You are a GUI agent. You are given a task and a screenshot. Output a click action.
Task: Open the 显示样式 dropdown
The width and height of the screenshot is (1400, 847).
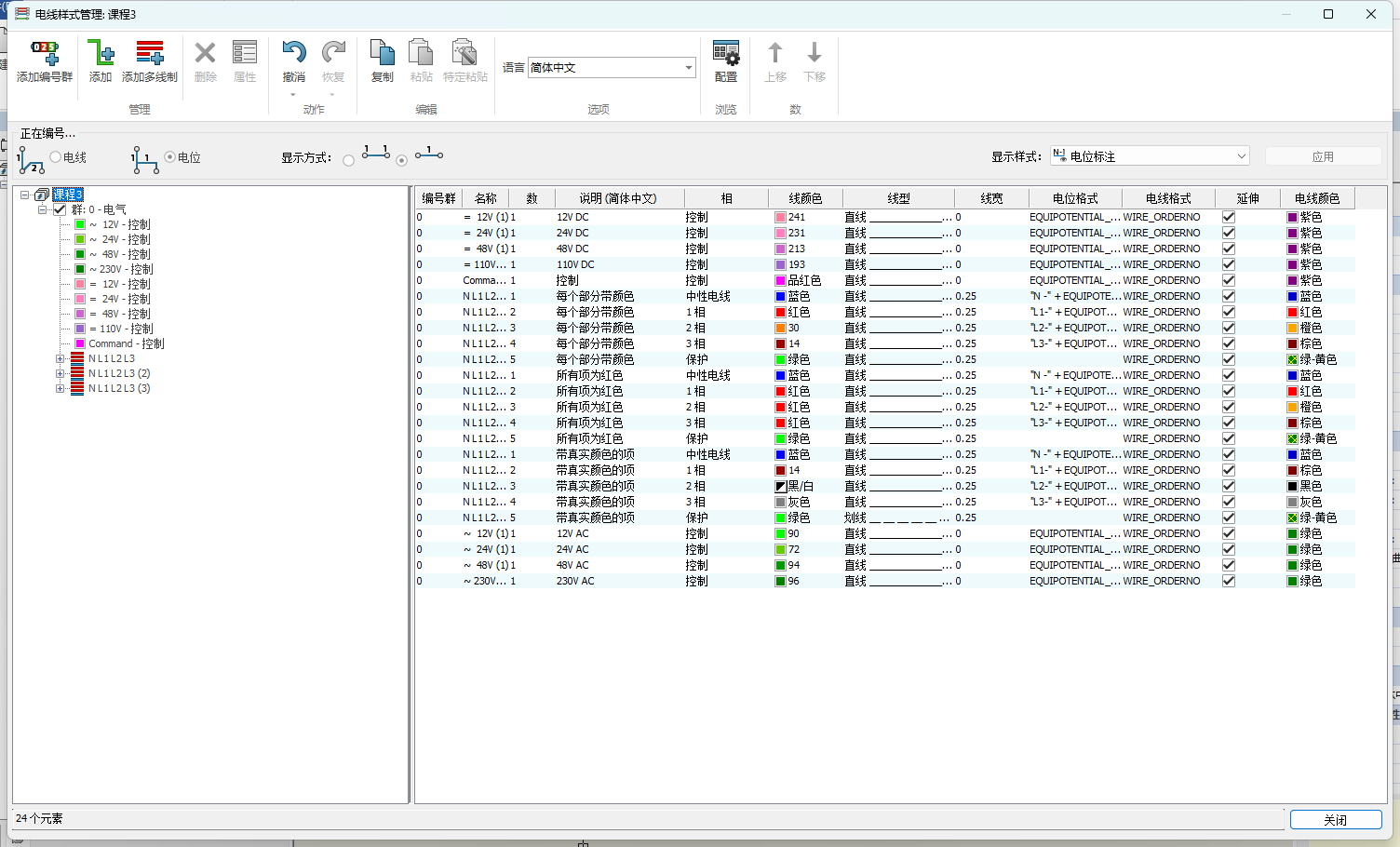pyautogui.click(x=1241, y=156)
